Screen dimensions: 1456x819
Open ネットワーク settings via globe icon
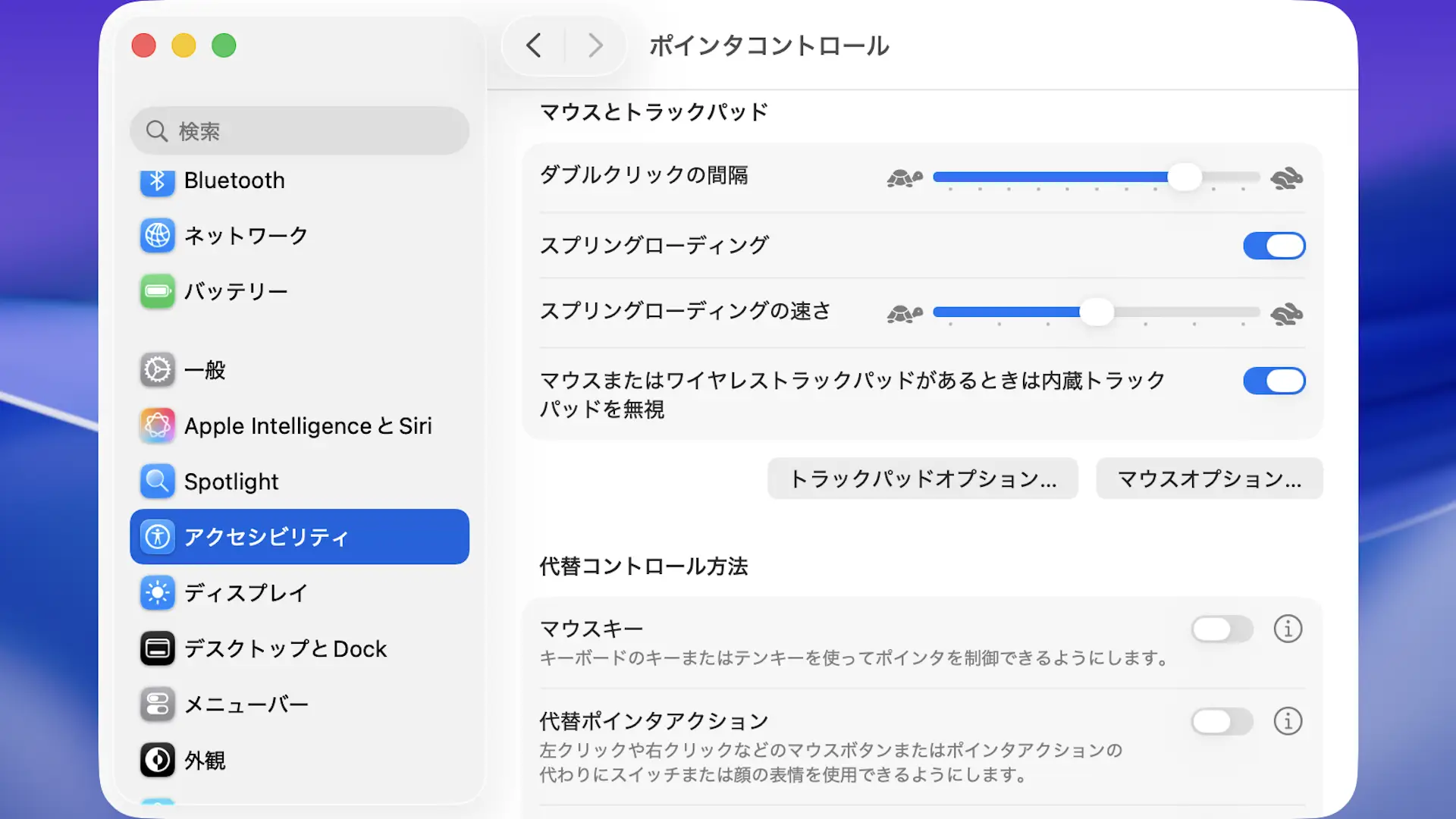(157, 236)
